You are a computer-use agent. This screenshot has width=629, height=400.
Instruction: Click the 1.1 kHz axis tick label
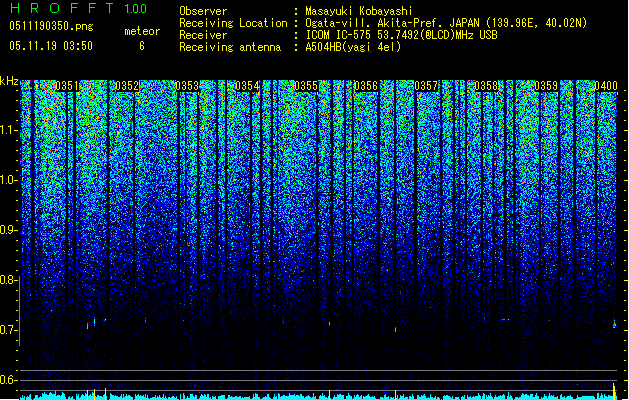pyautogui.click(x=9, y=130)
